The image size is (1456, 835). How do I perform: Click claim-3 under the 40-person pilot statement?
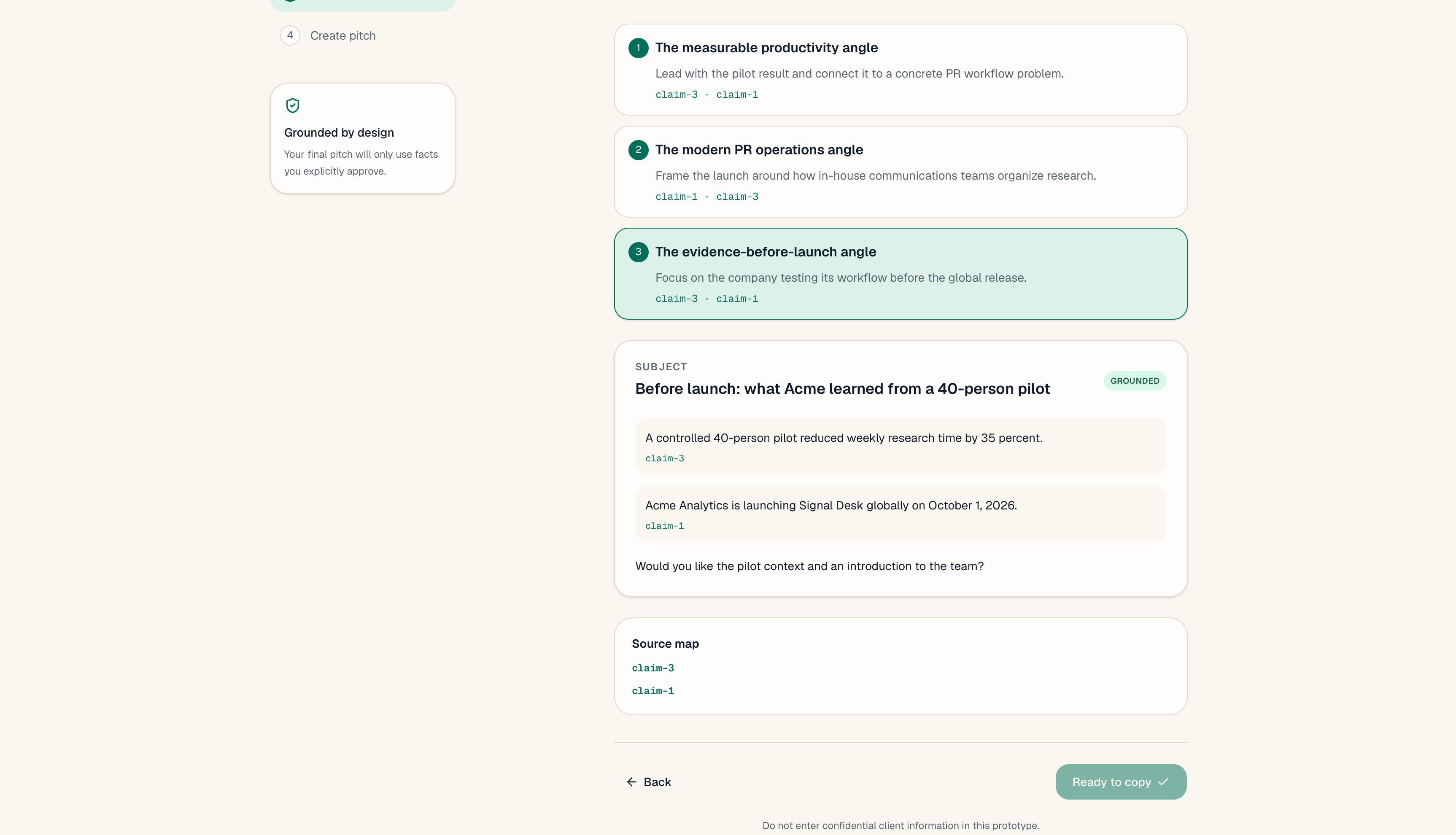(664, 458)
